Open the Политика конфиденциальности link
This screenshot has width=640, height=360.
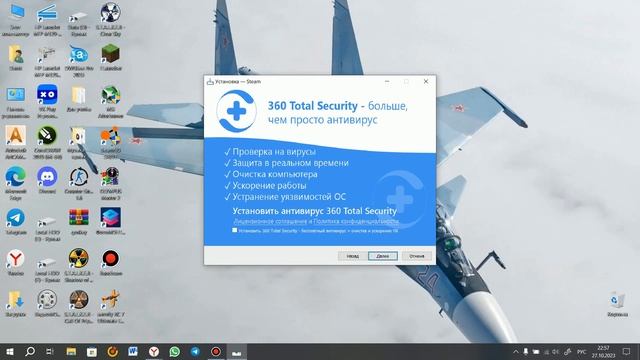pyautogui.click(x=356, y=221)
